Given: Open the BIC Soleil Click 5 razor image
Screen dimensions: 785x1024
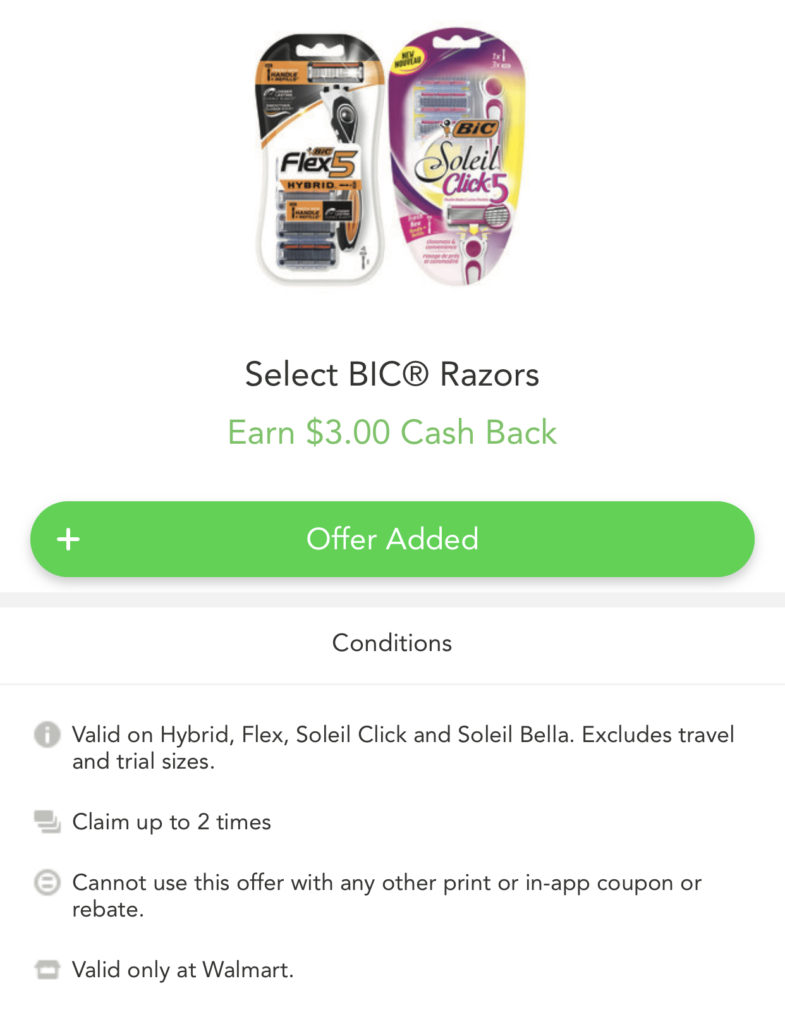Looking at the screenshot, I should [457, 157].
